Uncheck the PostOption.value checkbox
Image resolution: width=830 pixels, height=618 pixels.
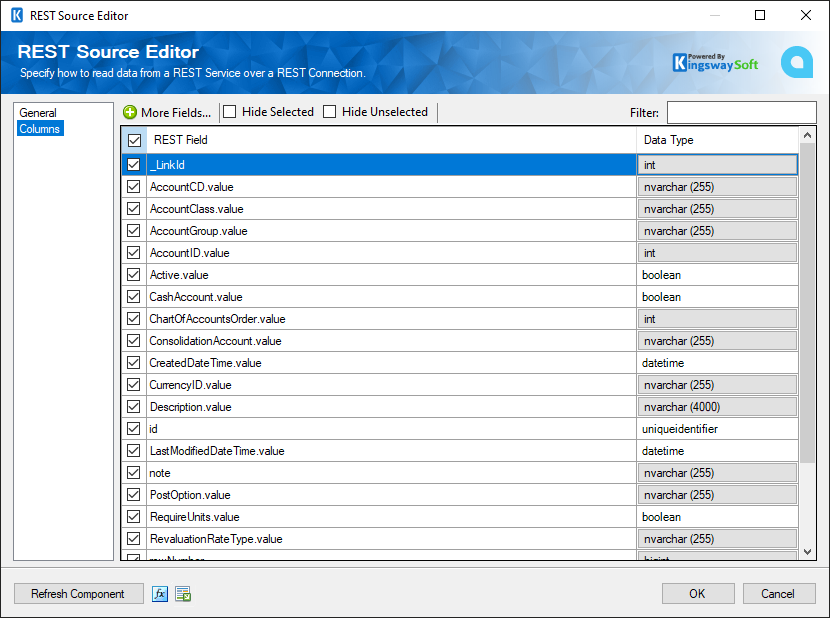tap(133, 495)
